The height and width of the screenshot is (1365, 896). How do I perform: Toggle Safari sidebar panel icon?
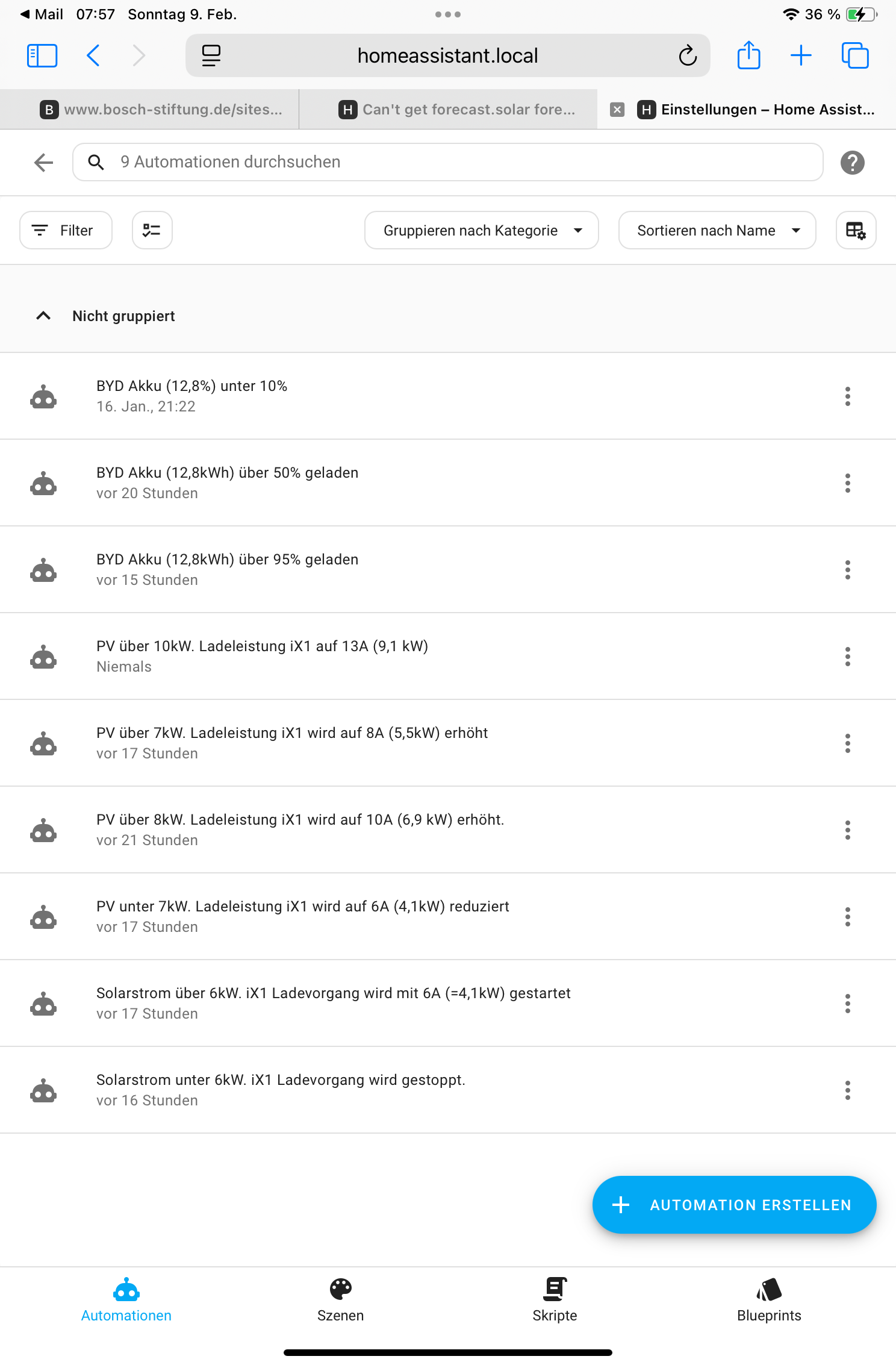click(x=42, y=55)
